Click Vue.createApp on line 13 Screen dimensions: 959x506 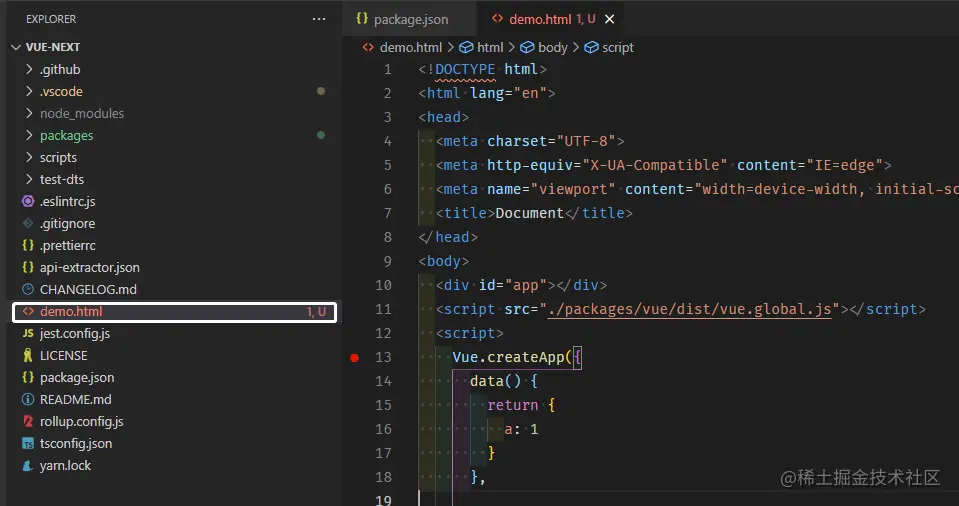pyautogui.click(x=509, y=357)
